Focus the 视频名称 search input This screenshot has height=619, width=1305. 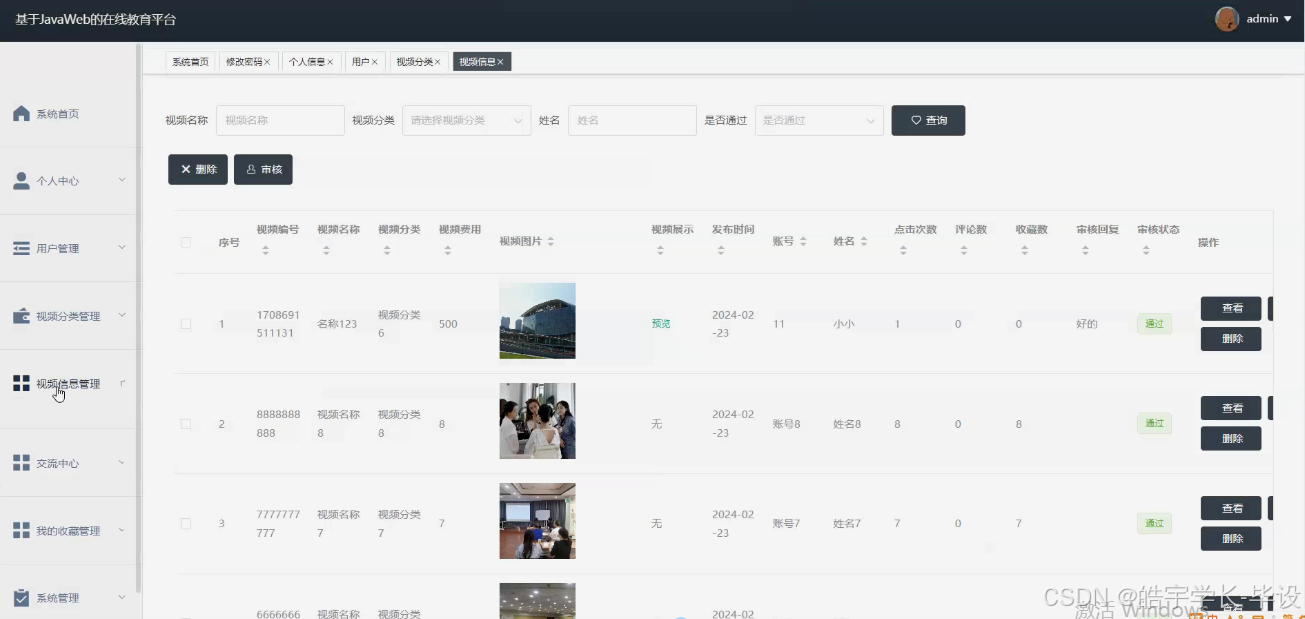tap(280, 120)
